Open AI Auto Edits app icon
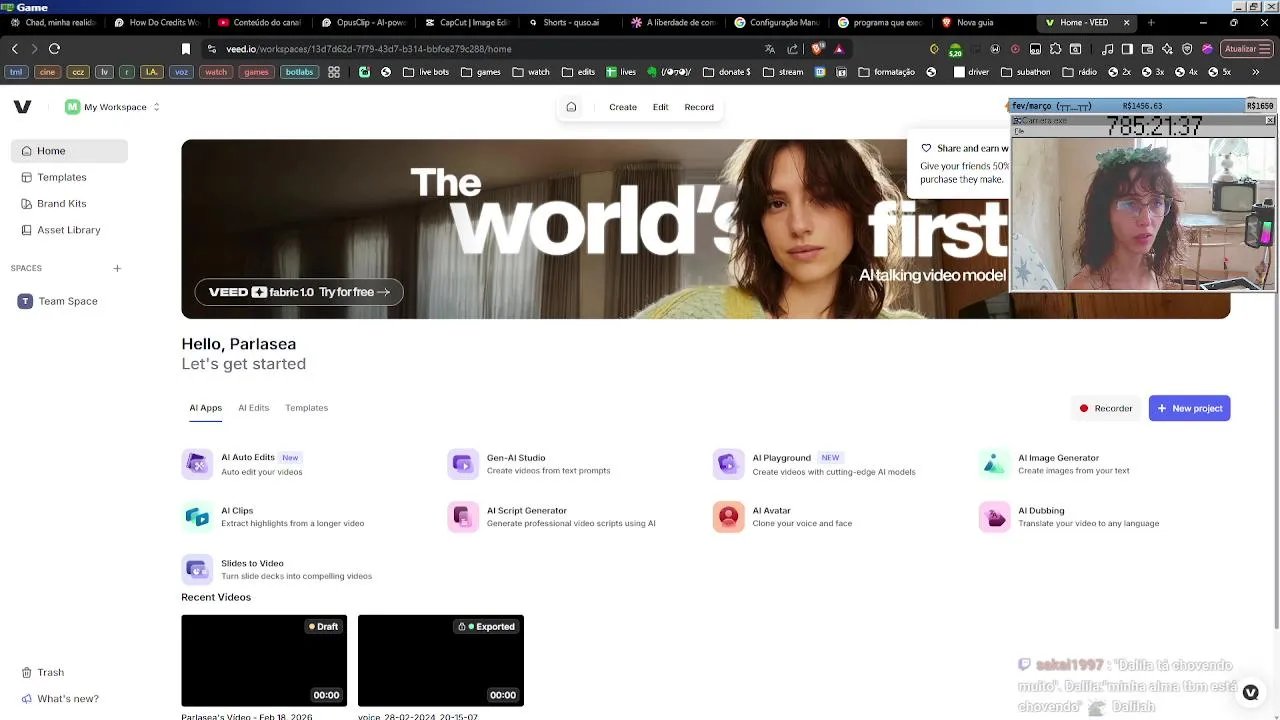Image resolution: width=1280 pixels, height=720 pixels. (197, 464)
